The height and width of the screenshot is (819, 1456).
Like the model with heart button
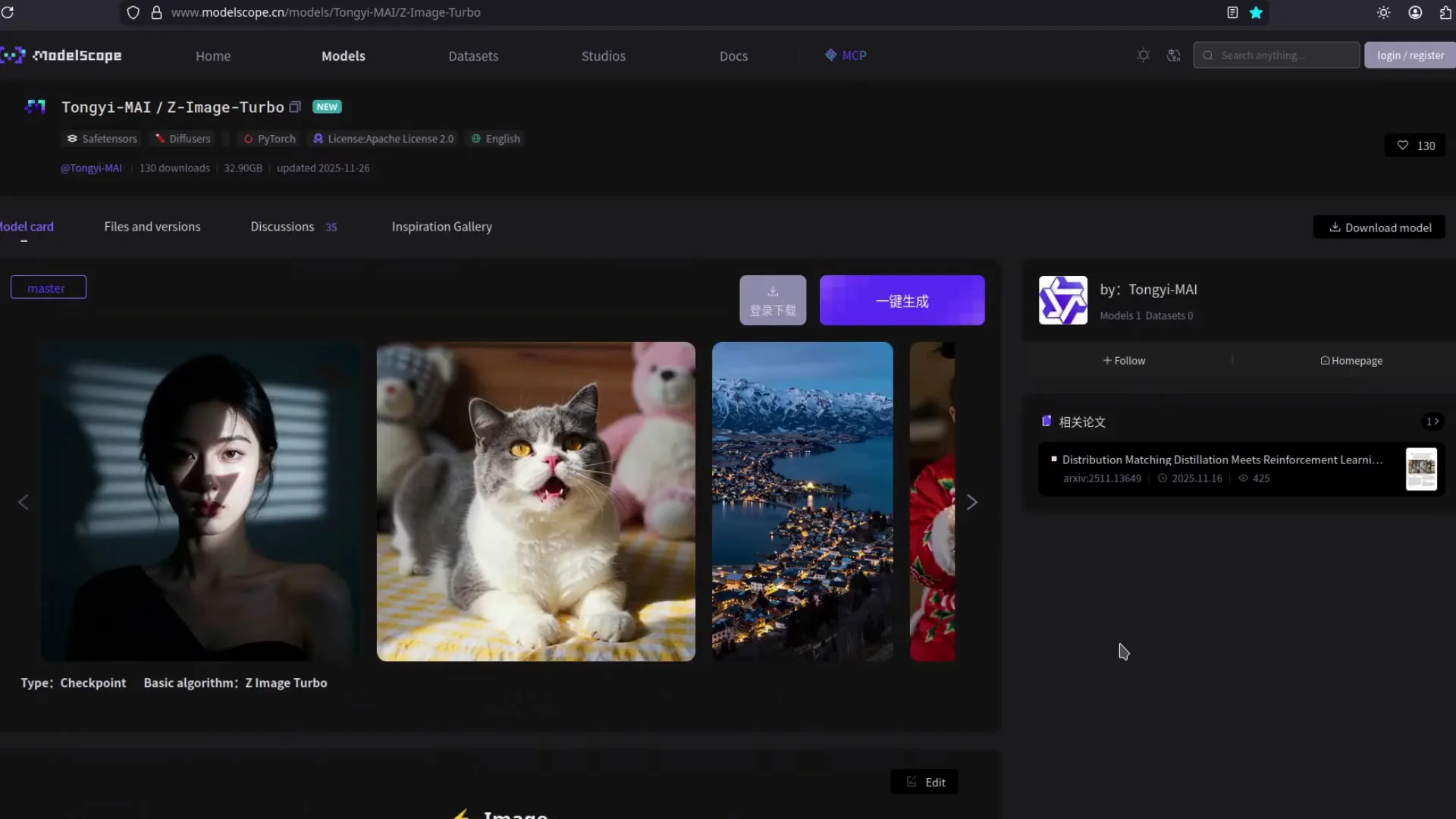coord(1415,146)
